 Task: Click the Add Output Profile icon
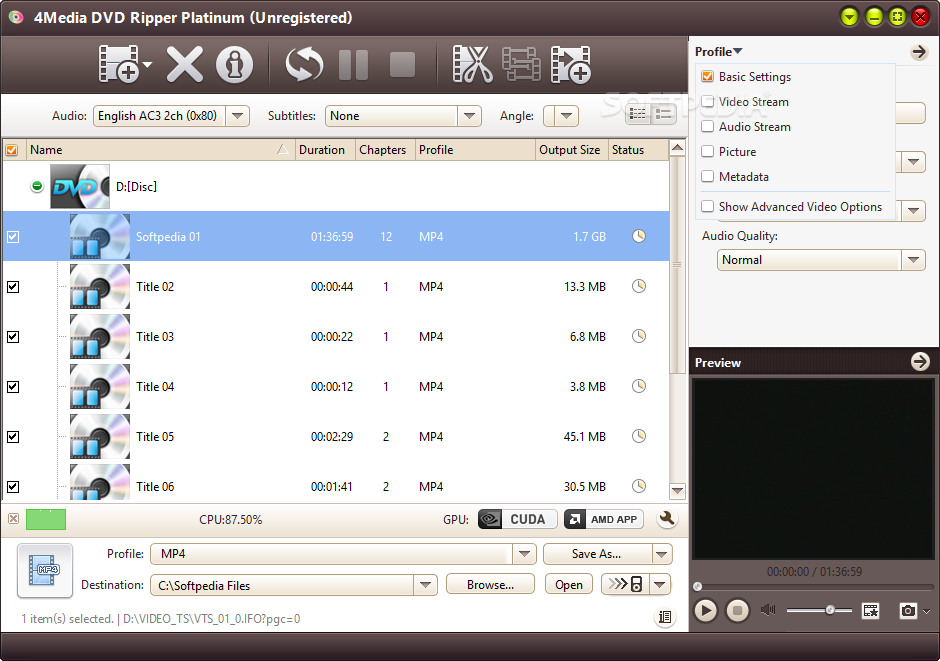[571, 64]
